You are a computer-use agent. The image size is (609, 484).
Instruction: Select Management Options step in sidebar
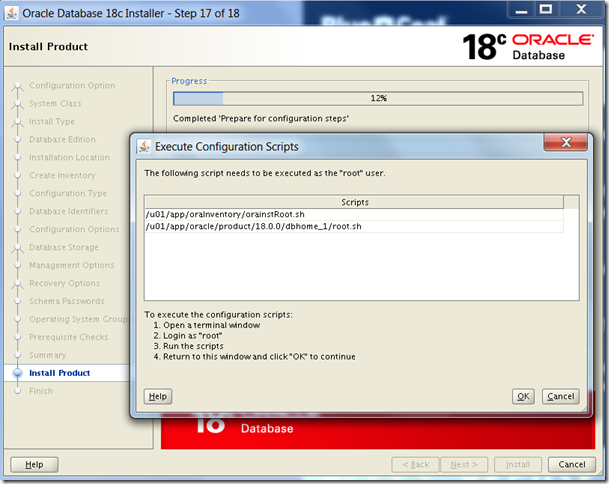coord(71,265)
